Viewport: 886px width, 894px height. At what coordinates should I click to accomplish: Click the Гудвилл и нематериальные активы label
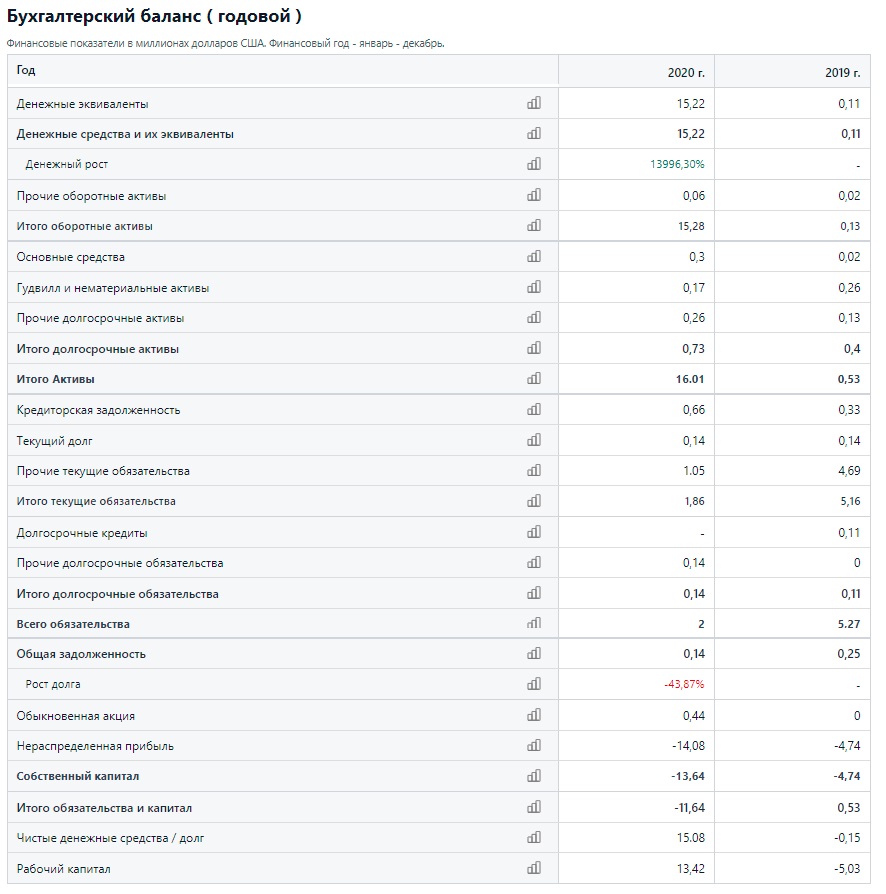(x=112, y=288)
